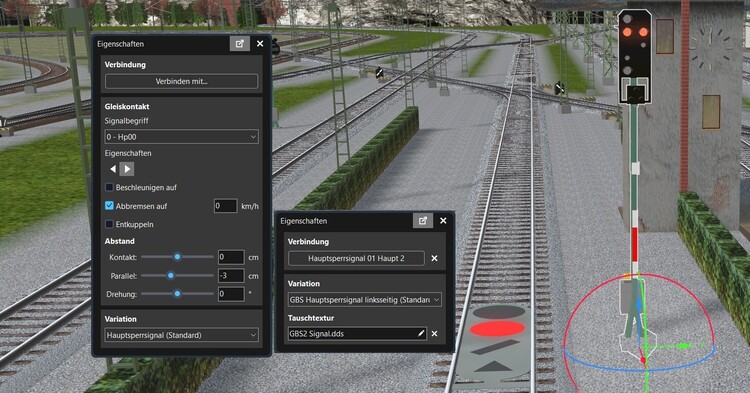Click the Verbinden mit... button
This screenshot has width=750, height=393.
click(x=182, y=81)
